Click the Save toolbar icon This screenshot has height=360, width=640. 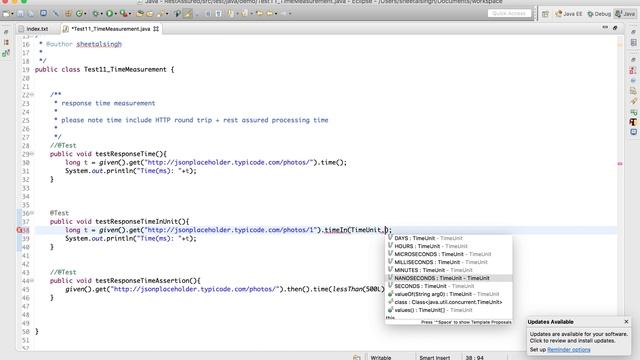coord(20,13)
